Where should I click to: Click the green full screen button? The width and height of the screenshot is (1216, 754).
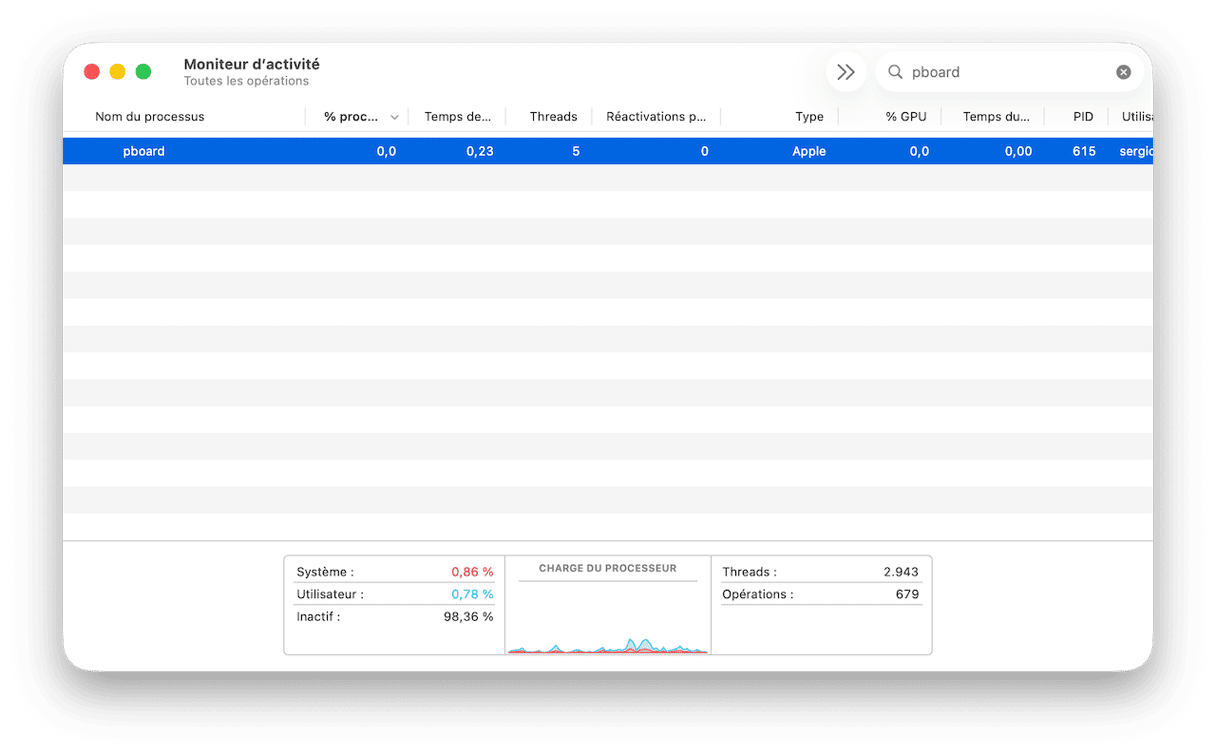pyautogui.click(x=144, y=72)
